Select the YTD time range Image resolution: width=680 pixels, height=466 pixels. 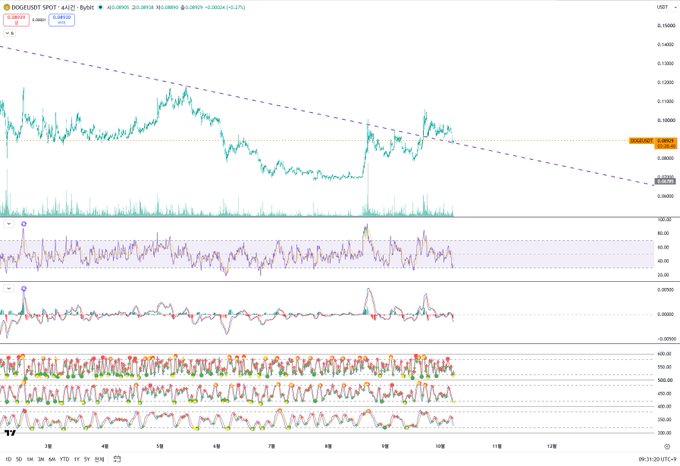(x=64, y=459)
